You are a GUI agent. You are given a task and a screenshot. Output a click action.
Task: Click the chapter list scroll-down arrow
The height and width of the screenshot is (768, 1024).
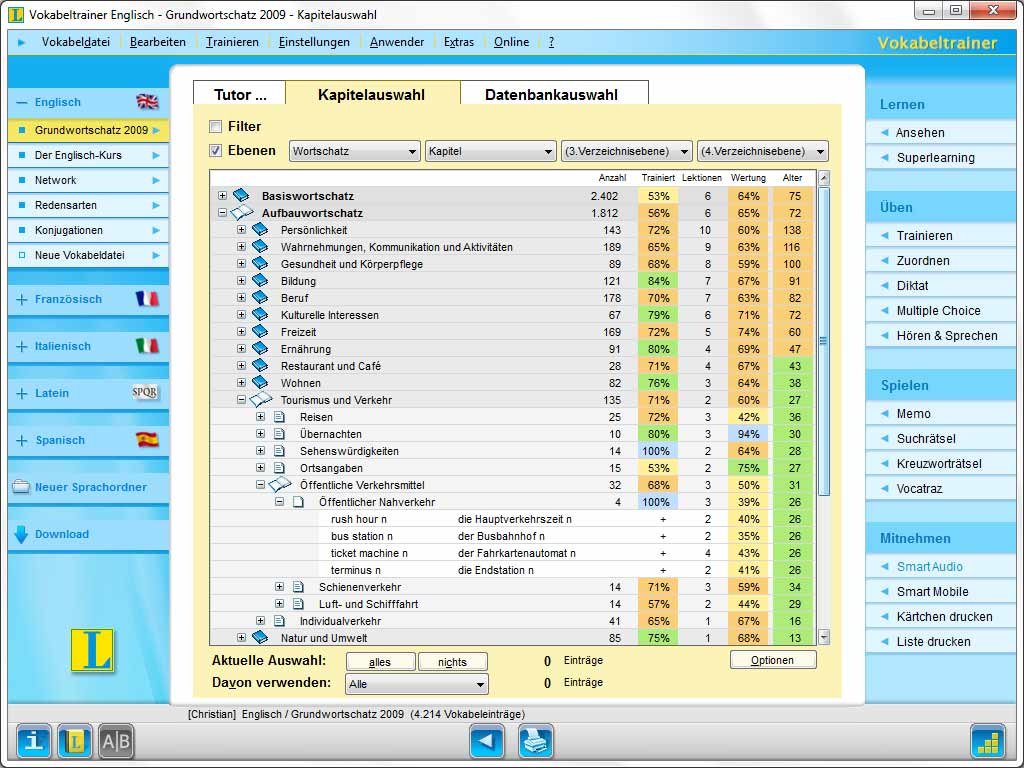point(824,637)
